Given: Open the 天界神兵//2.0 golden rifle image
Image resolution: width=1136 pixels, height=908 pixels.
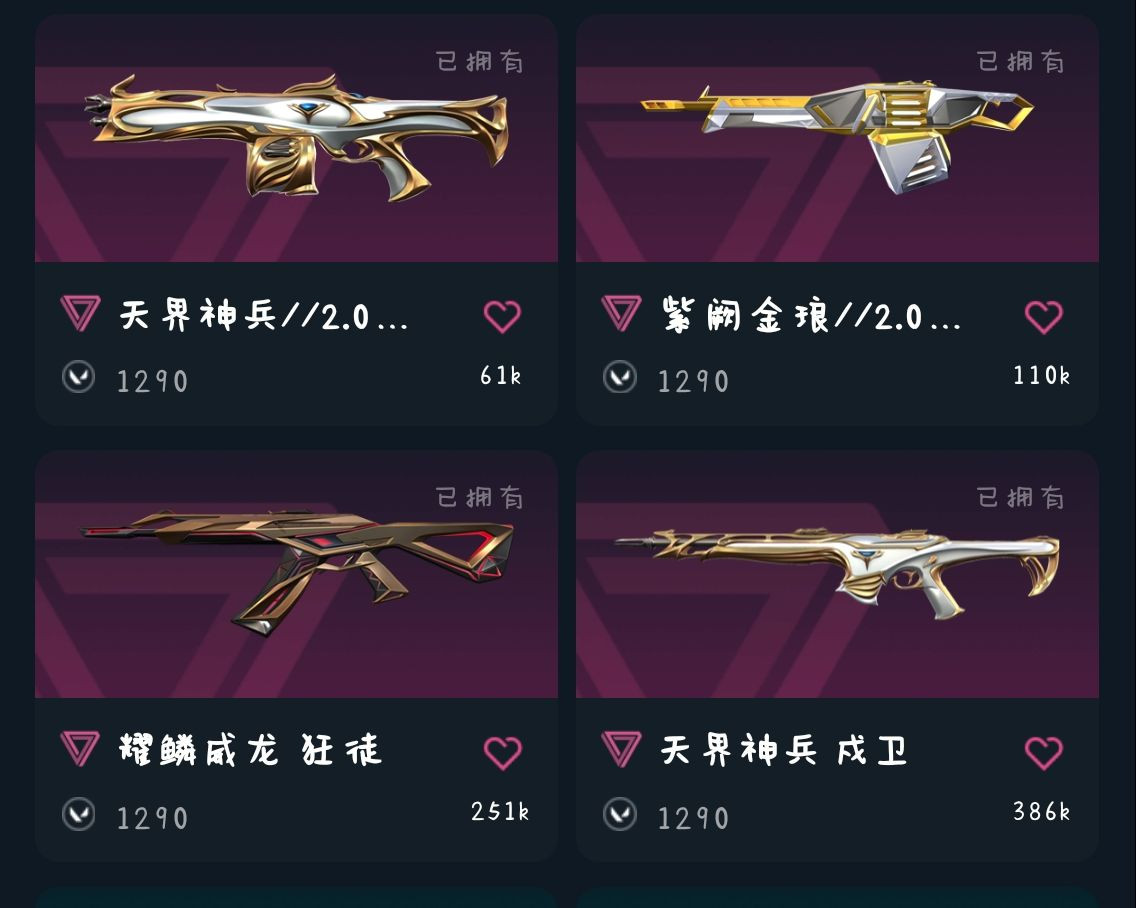Looking at the screenshot, I should click(296, 138).
